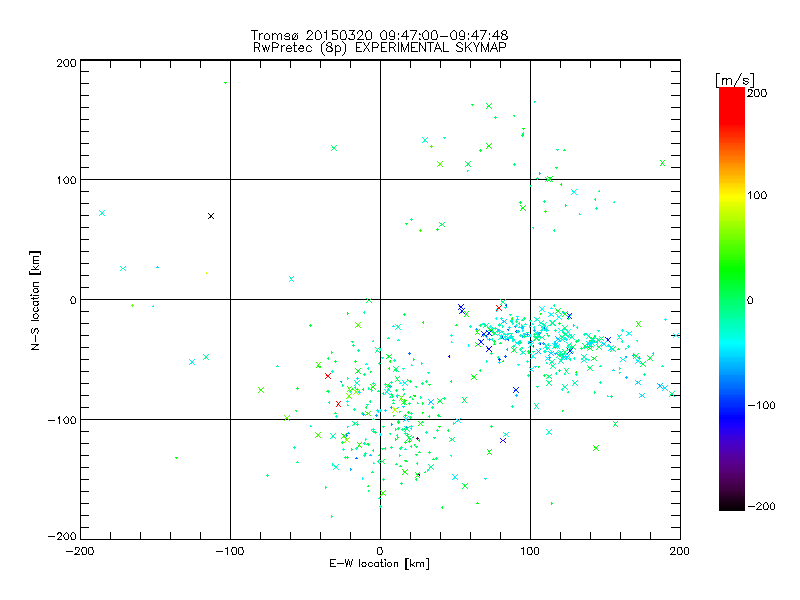
Task: Click the colorbar label '-200' at bottom
Action: 762,506
